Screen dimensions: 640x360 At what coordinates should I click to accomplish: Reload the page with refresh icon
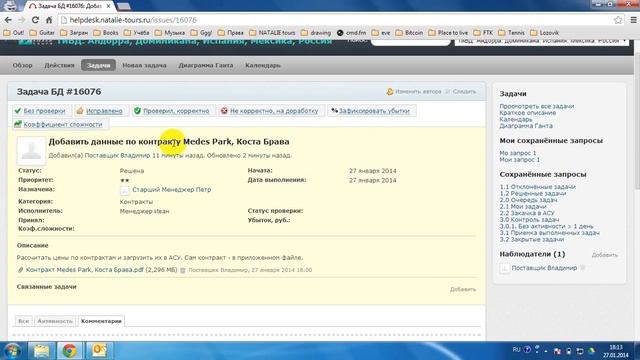pyautogui.click(x=35, y=20)
